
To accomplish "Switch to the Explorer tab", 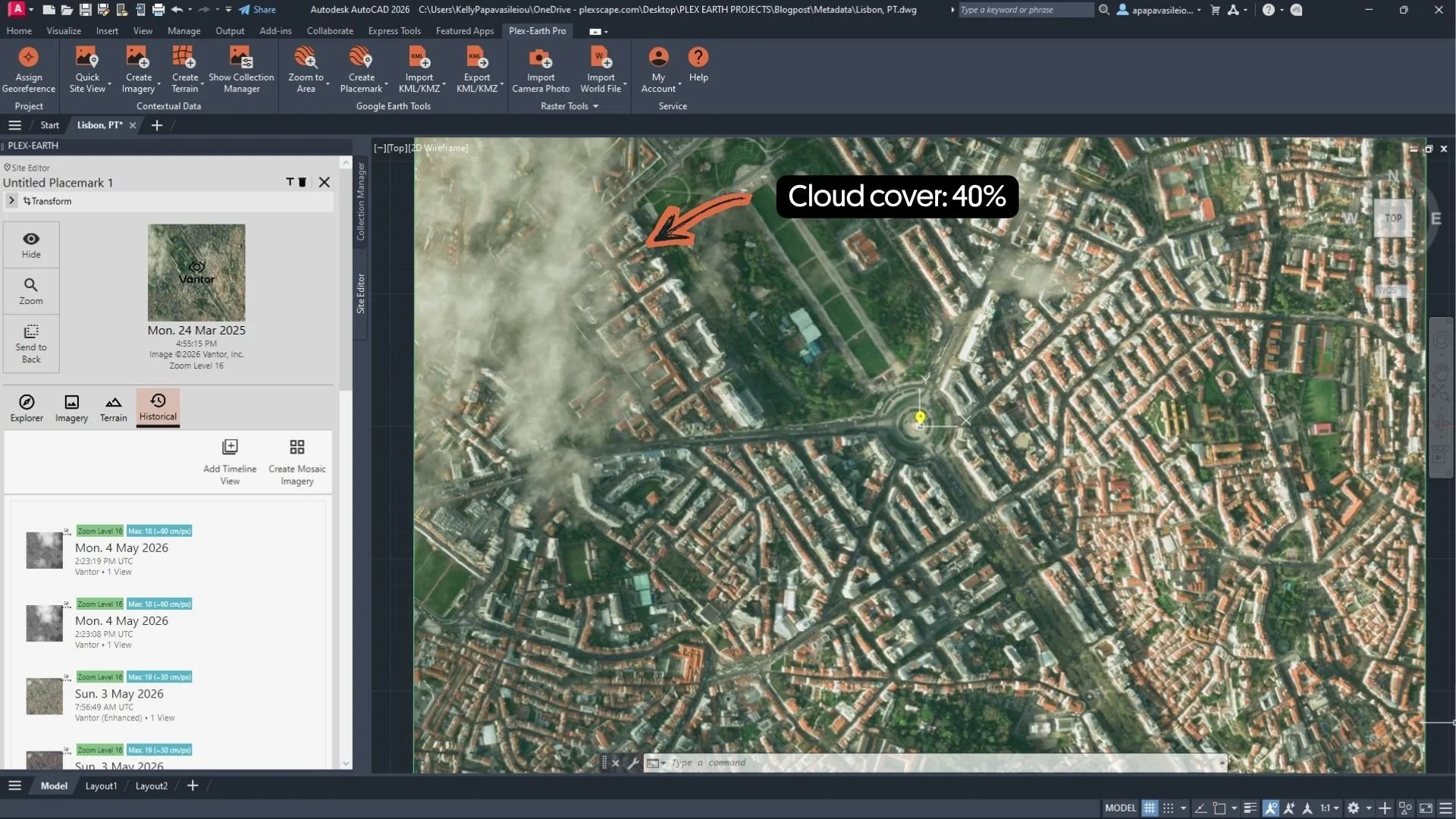I will (x=27, y=408).
